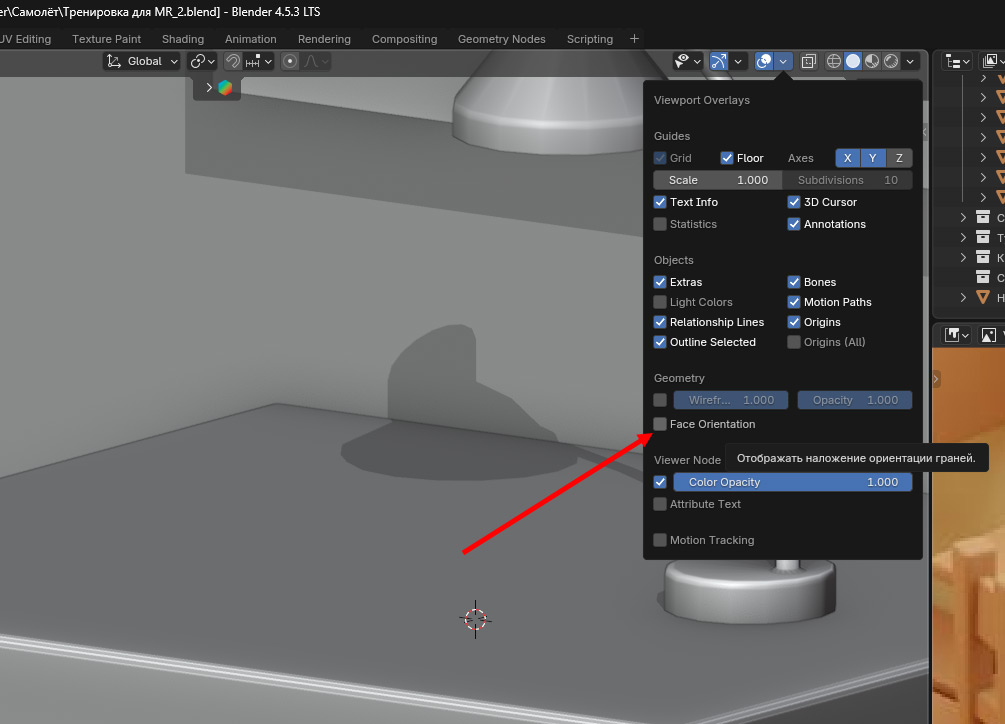The image size is (1005, 724).
Task: Disable the Z axis toggle
Action: (x=899, y=158)
